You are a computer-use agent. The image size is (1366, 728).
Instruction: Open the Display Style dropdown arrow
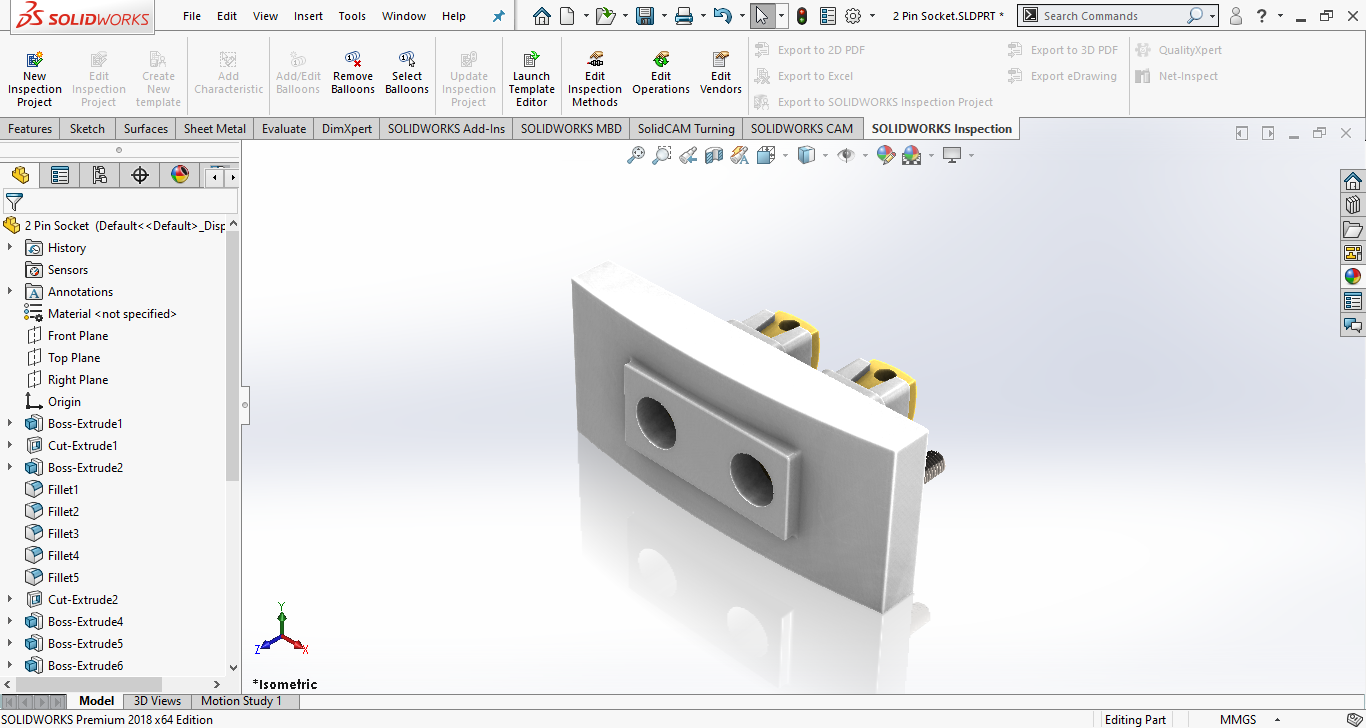click(x=825, y=155)
